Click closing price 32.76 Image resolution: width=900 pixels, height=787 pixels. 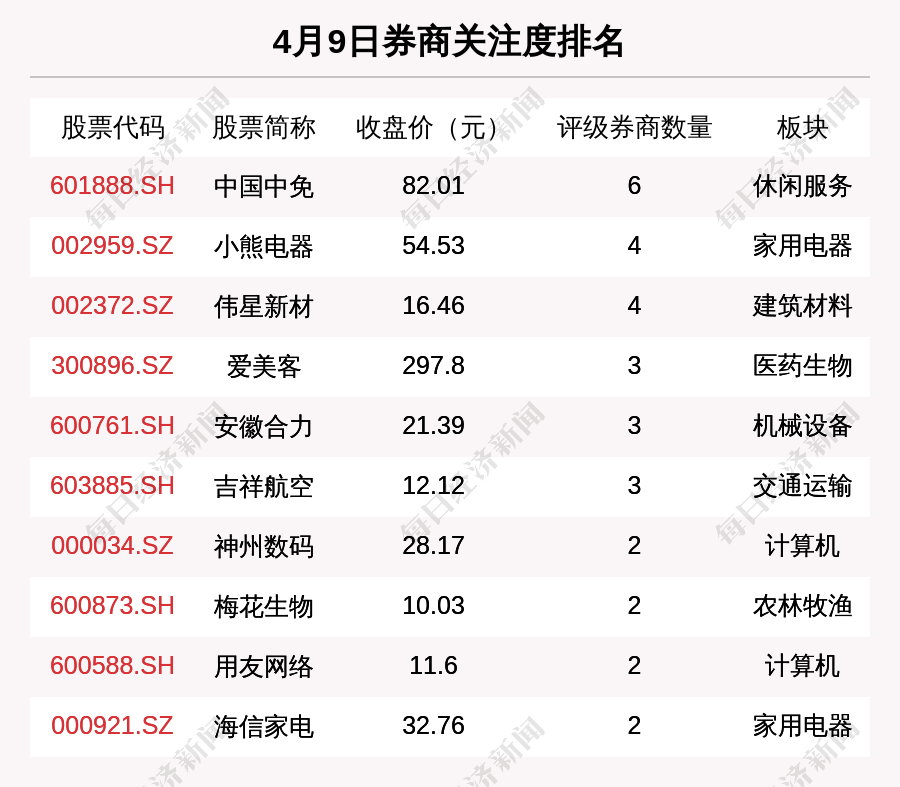(x=433, y=726)
